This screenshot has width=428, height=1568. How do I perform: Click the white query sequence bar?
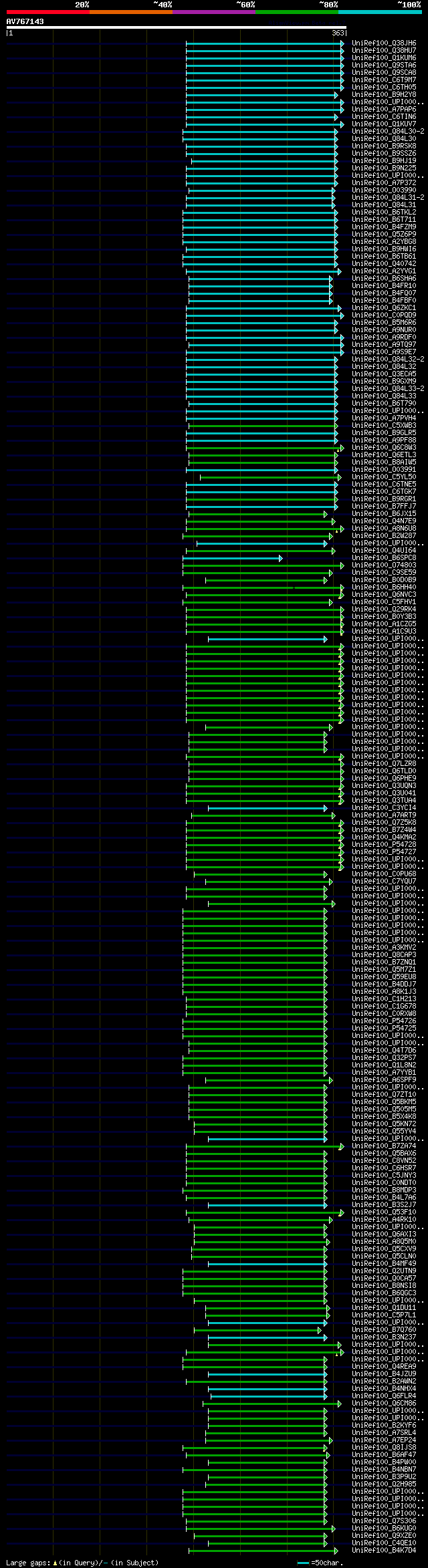click(x=177, y=27)
